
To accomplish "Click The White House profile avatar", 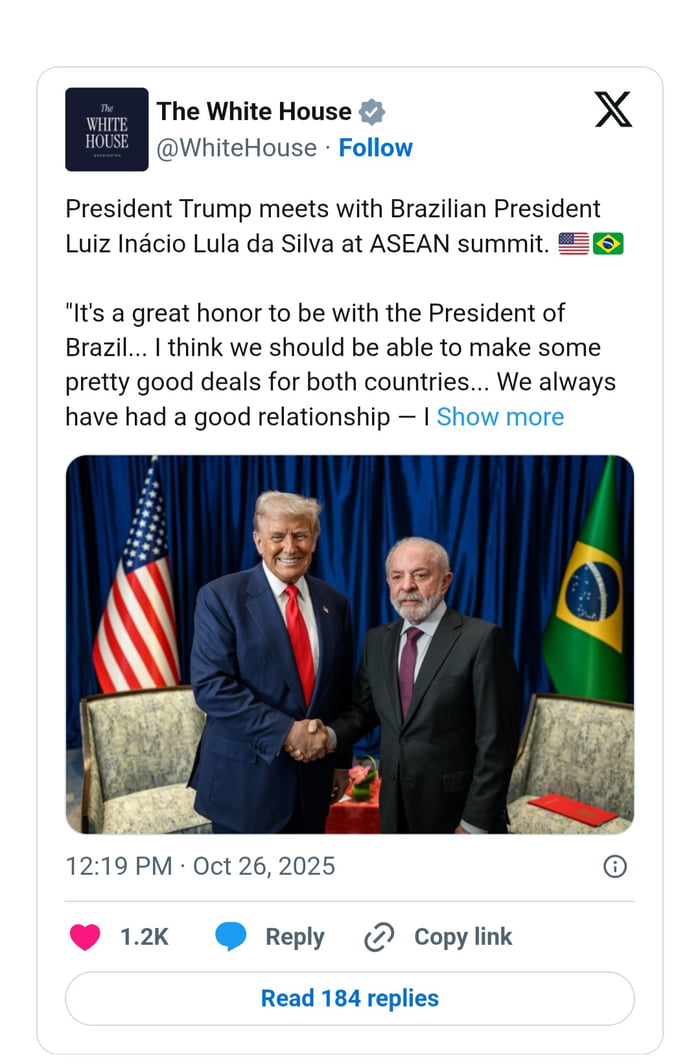I will tap(107, 129).
